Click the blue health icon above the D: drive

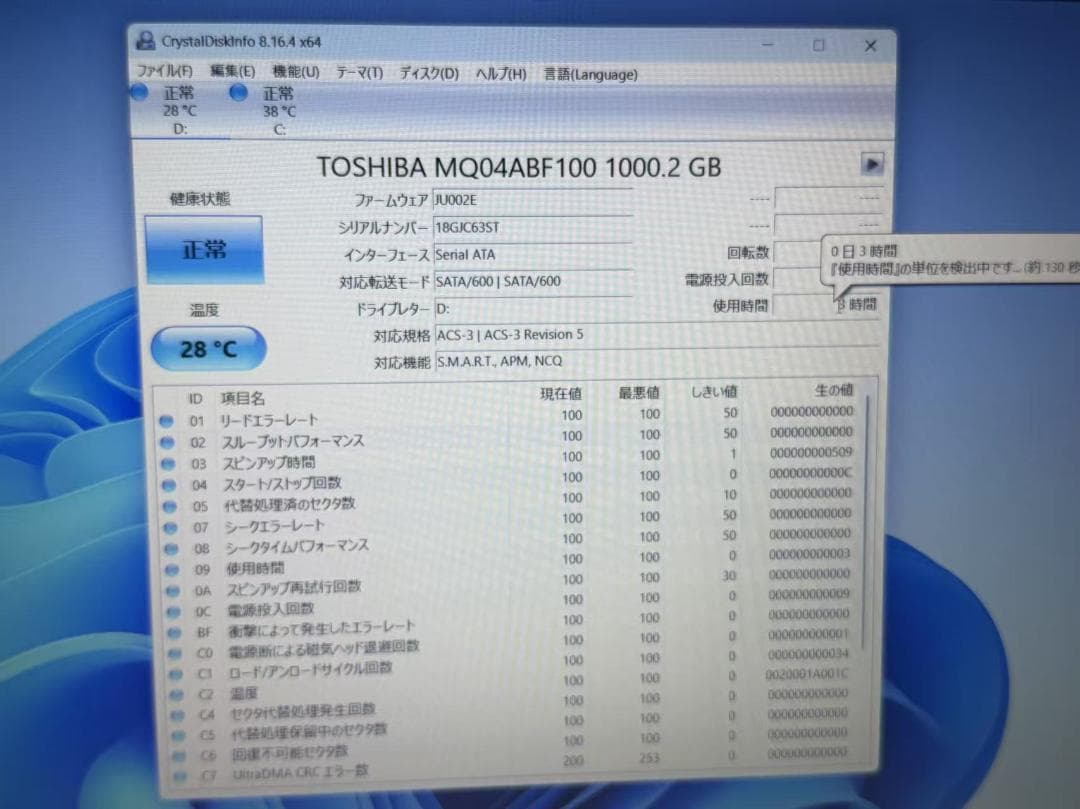(139, 92)
